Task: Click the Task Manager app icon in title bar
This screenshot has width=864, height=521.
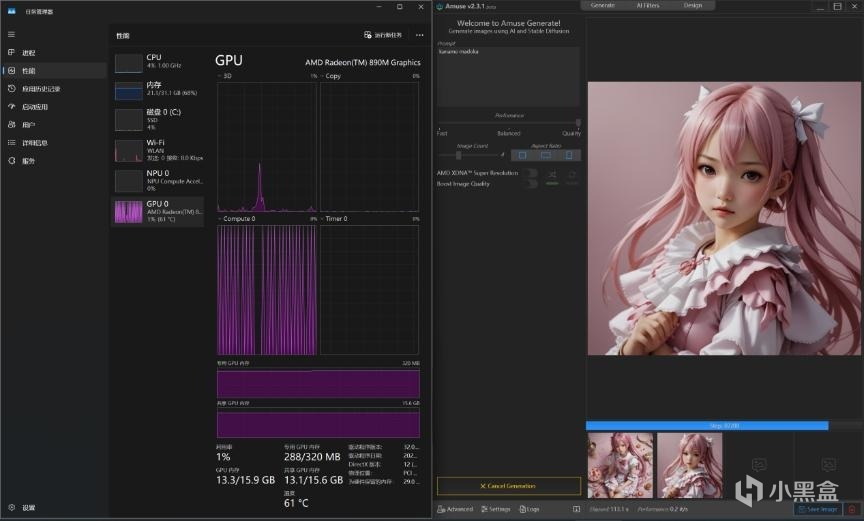Action: 11,11
